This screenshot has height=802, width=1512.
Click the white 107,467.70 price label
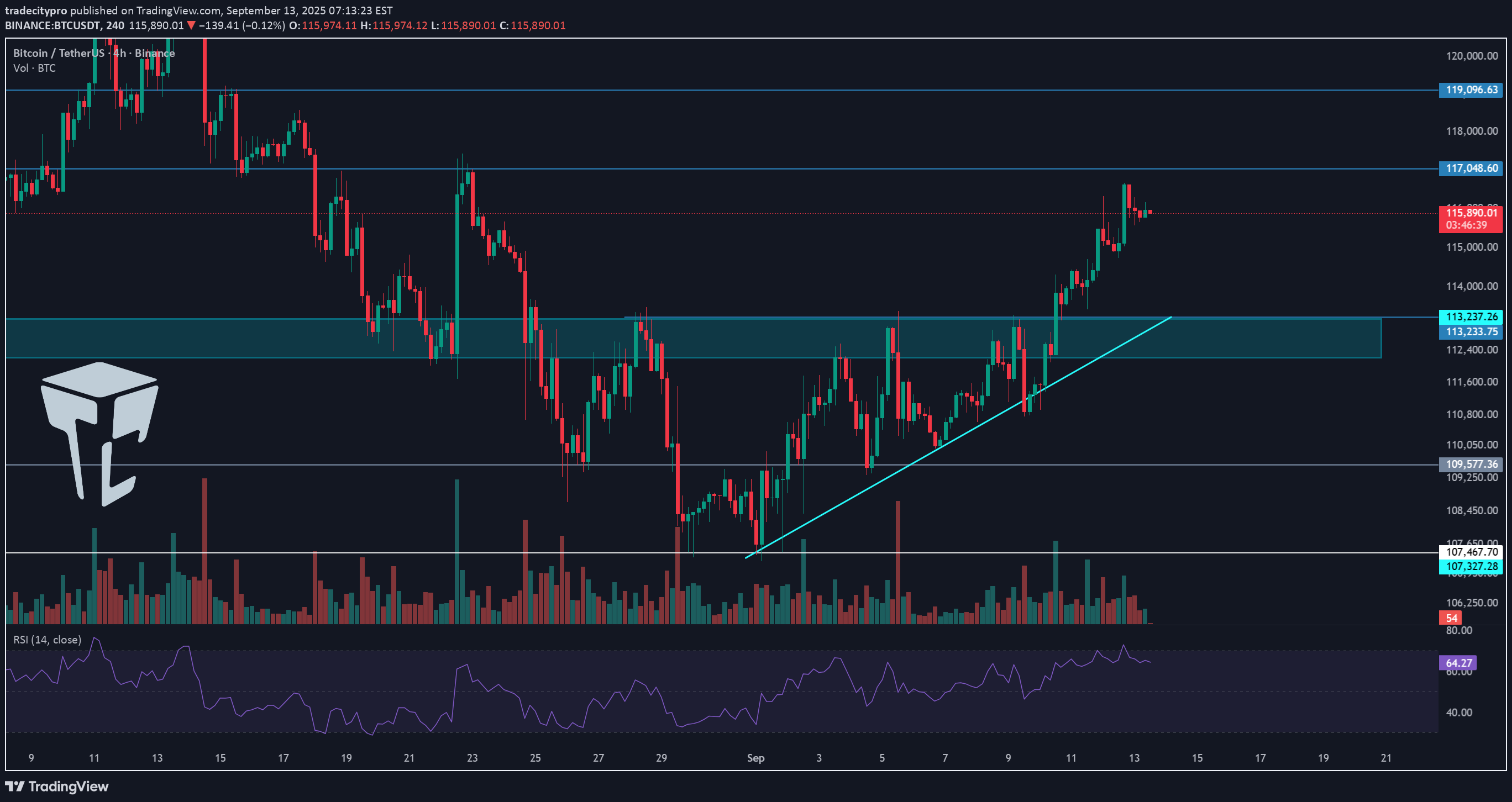point(1471,551)
